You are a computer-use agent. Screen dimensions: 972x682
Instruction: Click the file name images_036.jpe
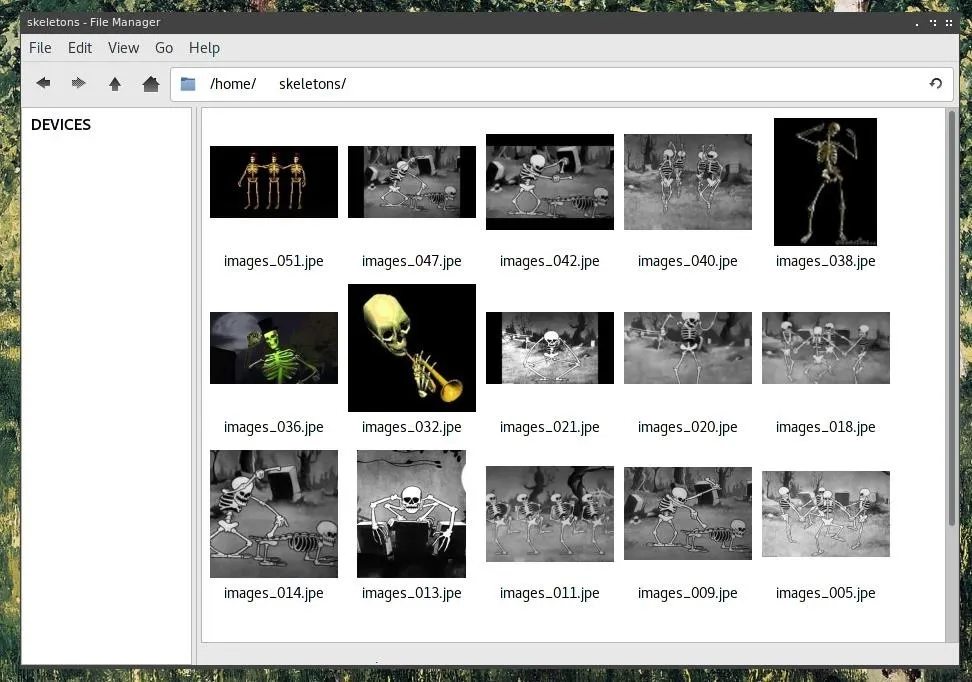point(274,427)
